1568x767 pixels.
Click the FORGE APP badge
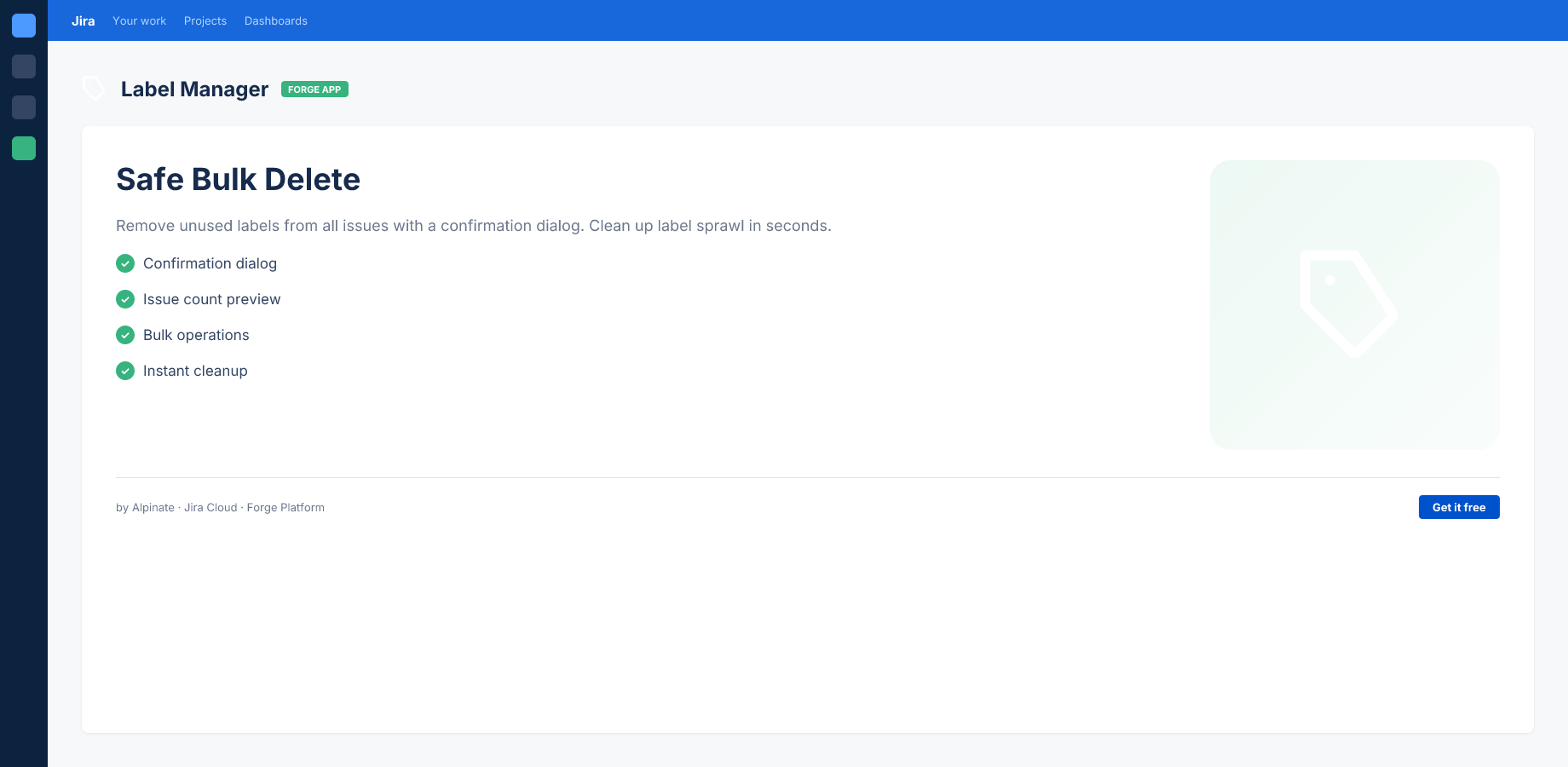click(314, 89)
